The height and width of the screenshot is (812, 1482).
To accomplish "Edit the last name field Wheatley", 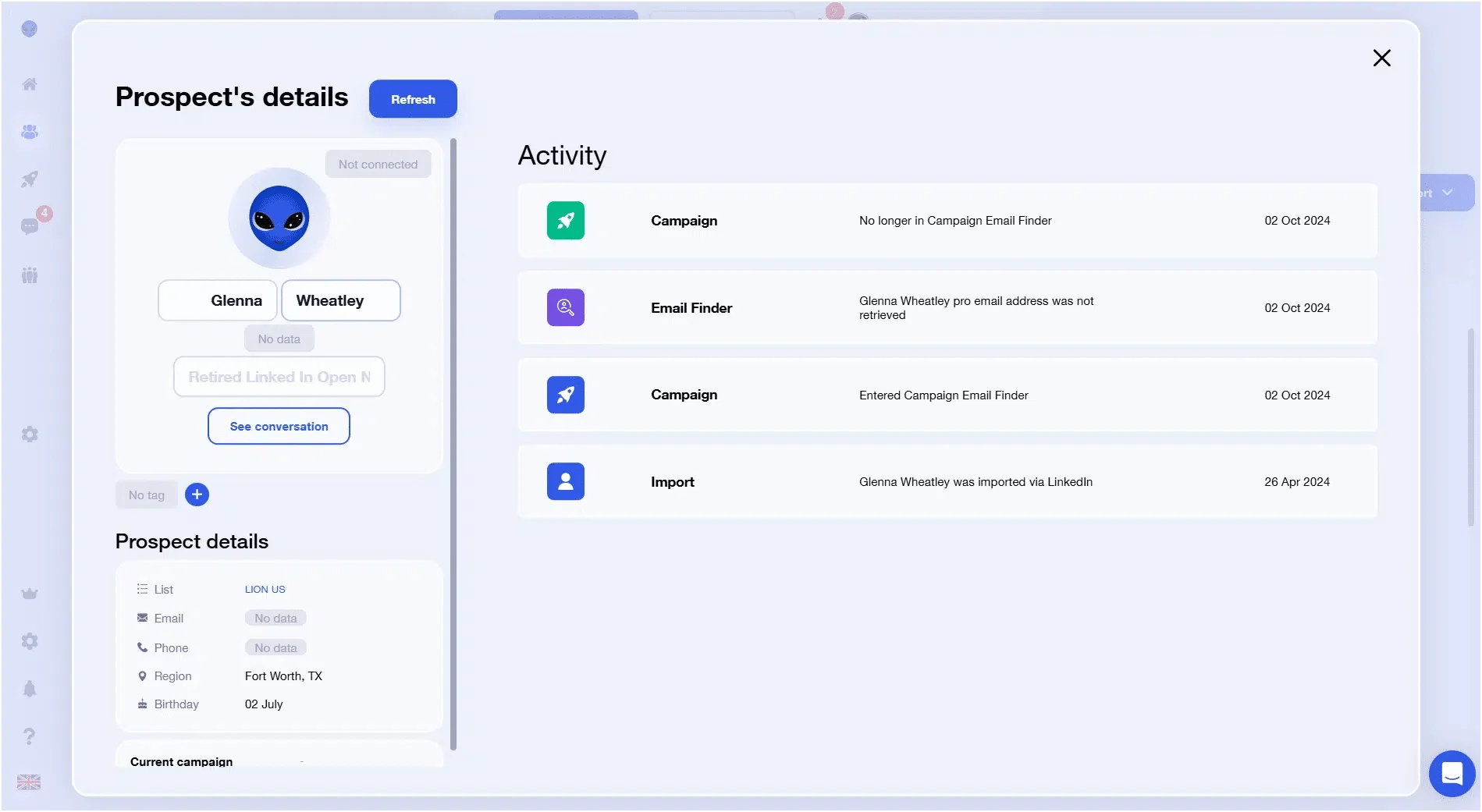I will (341, 300).
